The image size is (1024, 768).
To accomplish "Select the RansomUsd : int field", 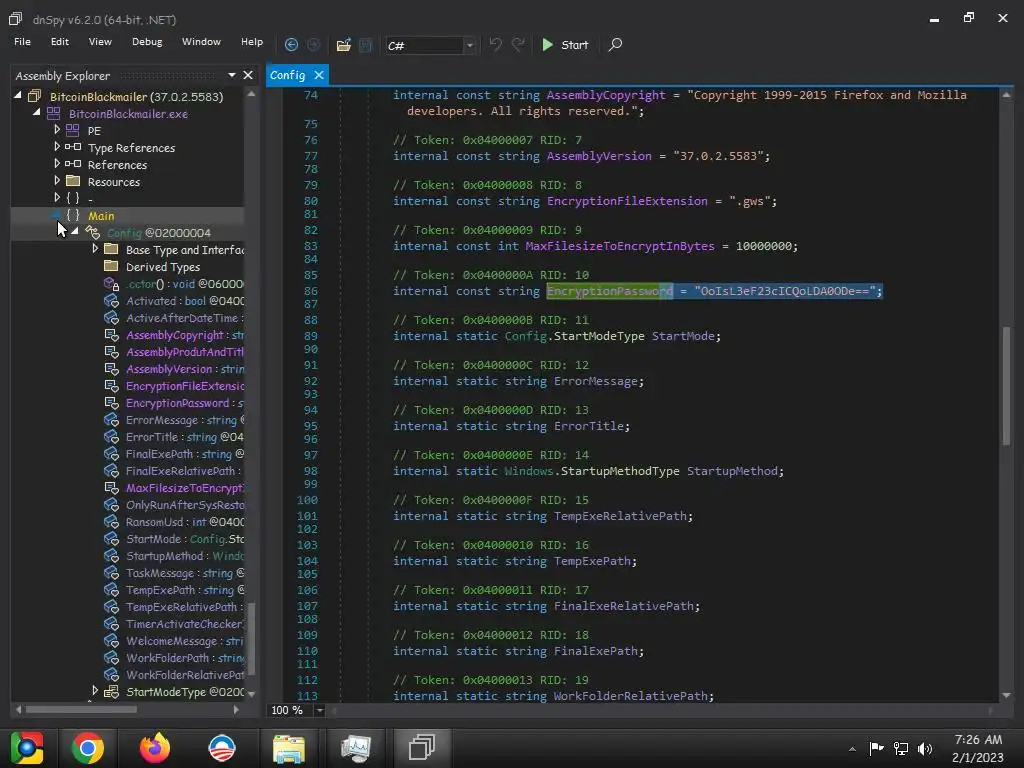I will 184,521.
